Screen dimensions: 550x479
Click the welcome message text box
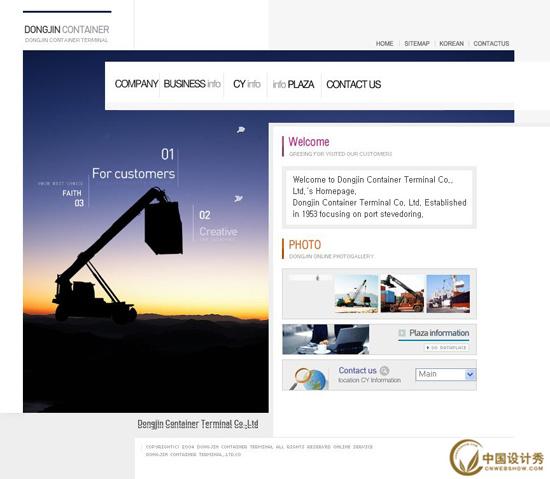(x=379, y=197)
